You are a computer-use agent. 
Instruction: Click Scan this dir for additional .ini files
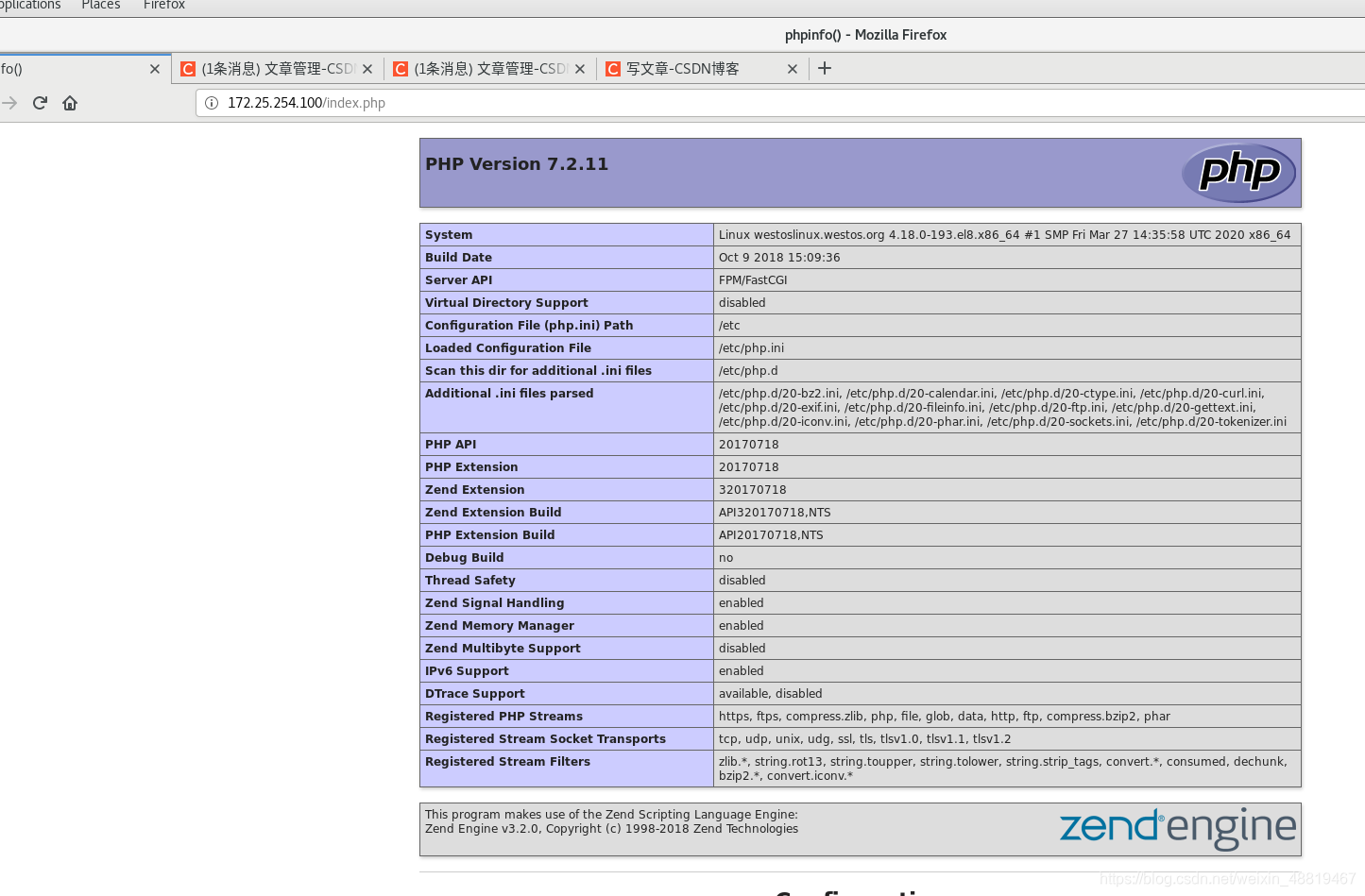(538, 371)
